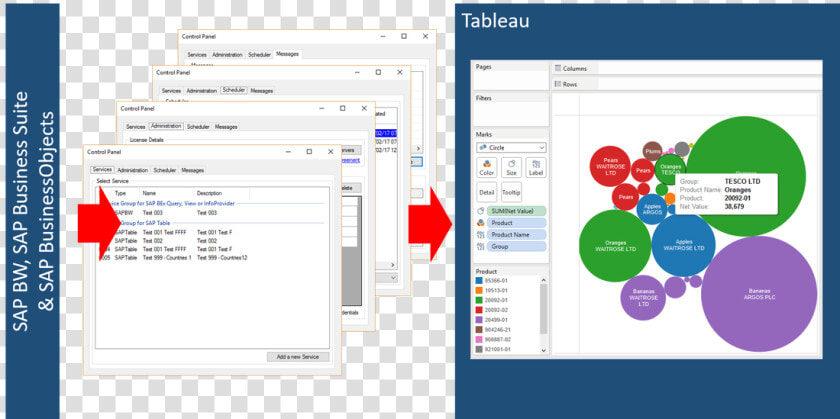Select Administration tab in third Control Panel
Image resolution: width=840 pixels, height=419 pixels.
coord(166,126)
